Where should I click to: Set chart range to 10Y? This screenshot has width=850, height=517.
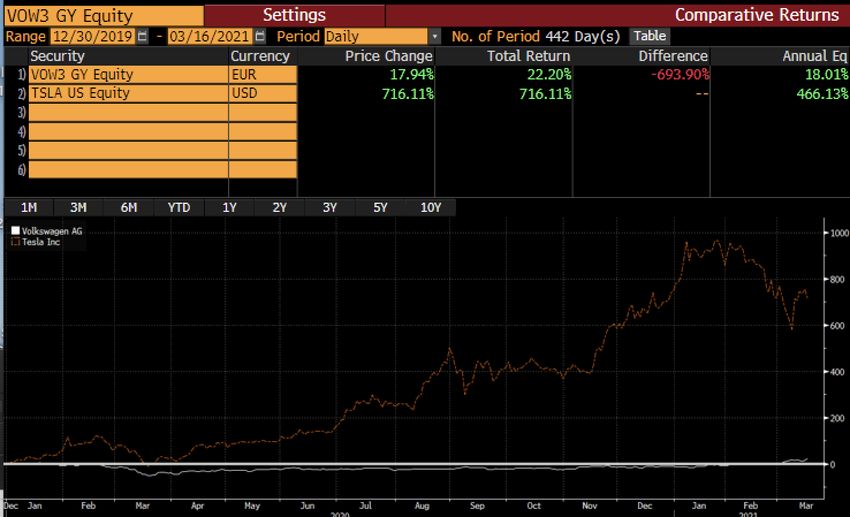(431, 208)
